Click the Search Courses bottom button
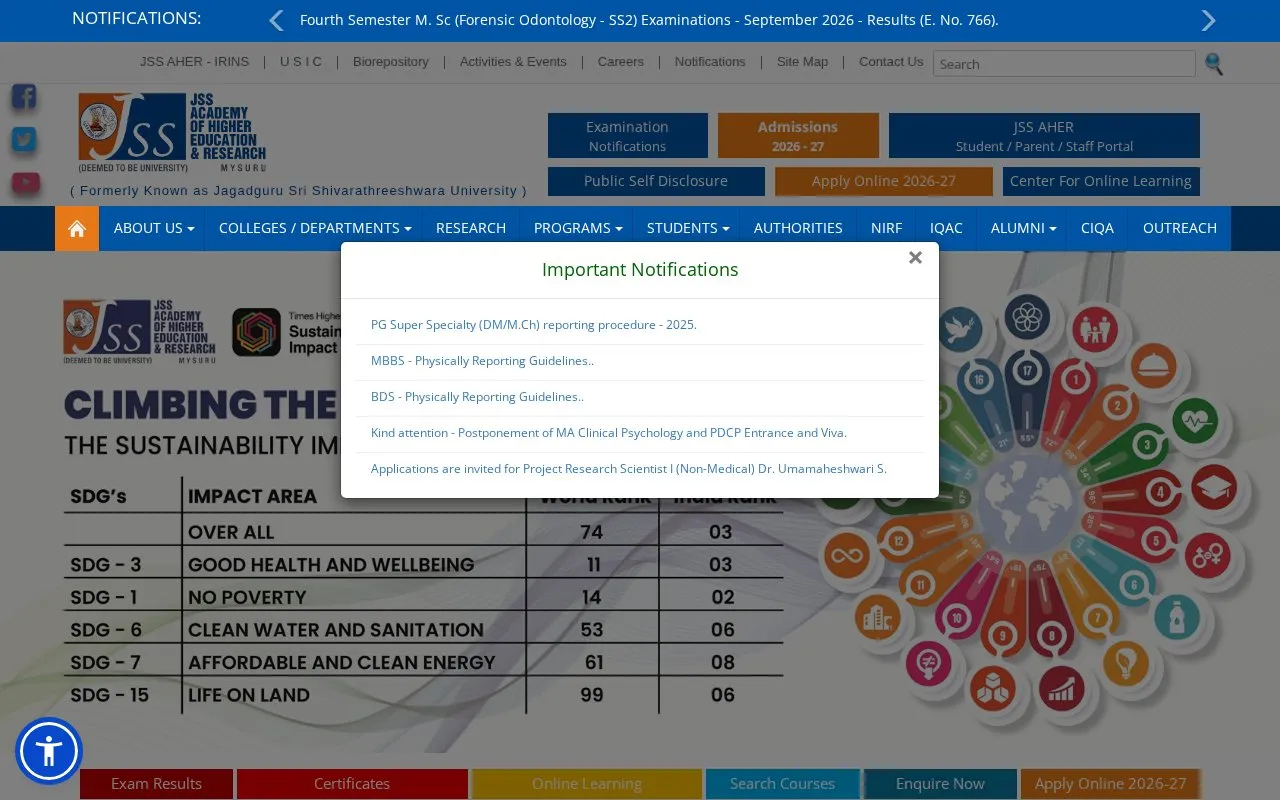The image size is (1280, 800). coord(782,784)
